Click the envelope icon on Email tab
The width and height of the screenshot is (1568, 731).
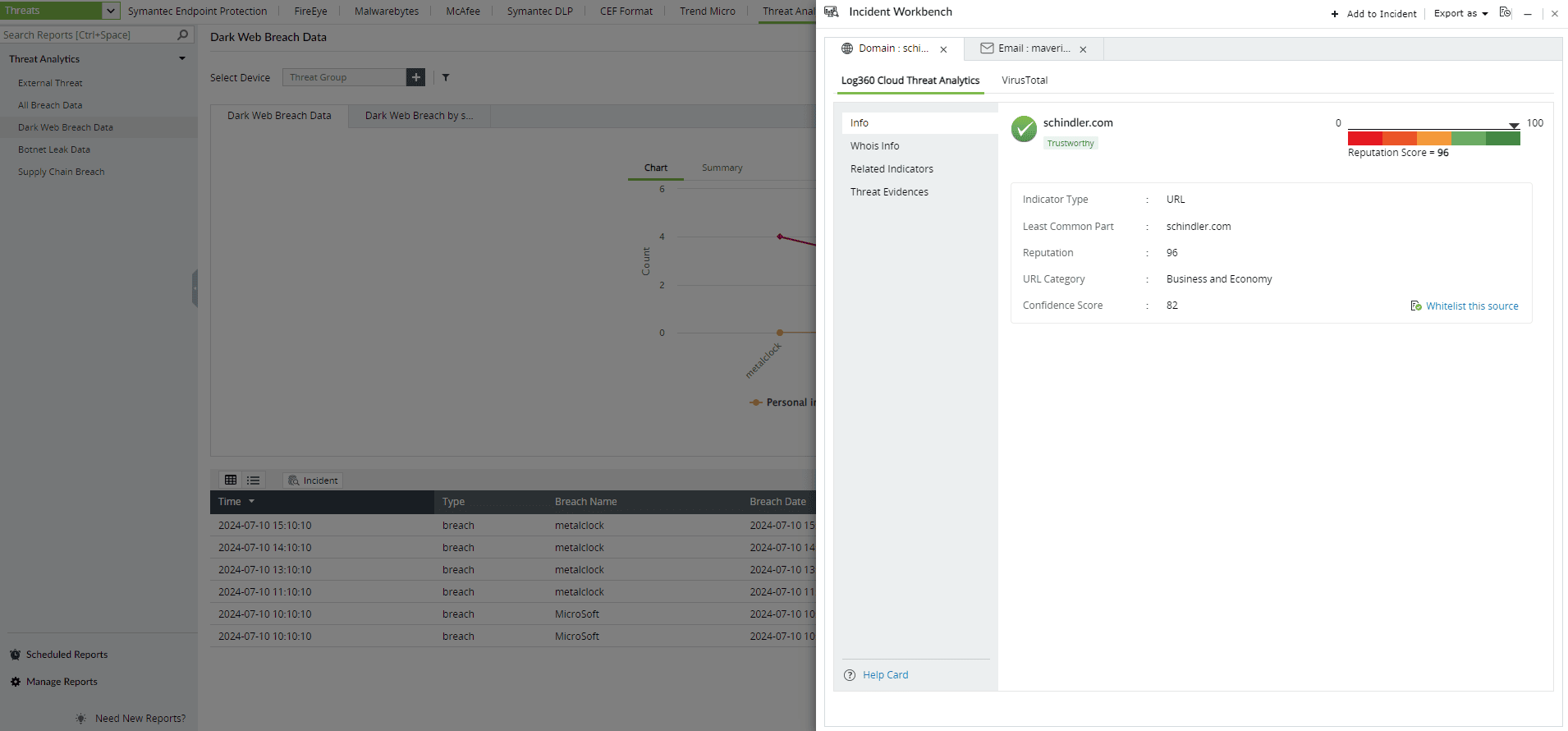988,48
